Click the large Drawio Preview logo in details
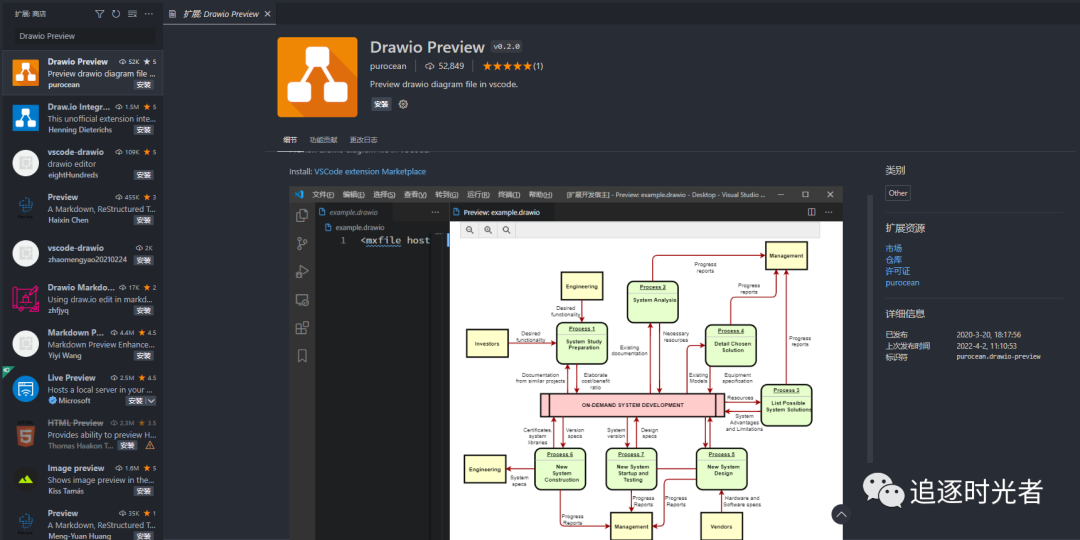Screen dimensions: 1080x540 (x=318, y=77)
